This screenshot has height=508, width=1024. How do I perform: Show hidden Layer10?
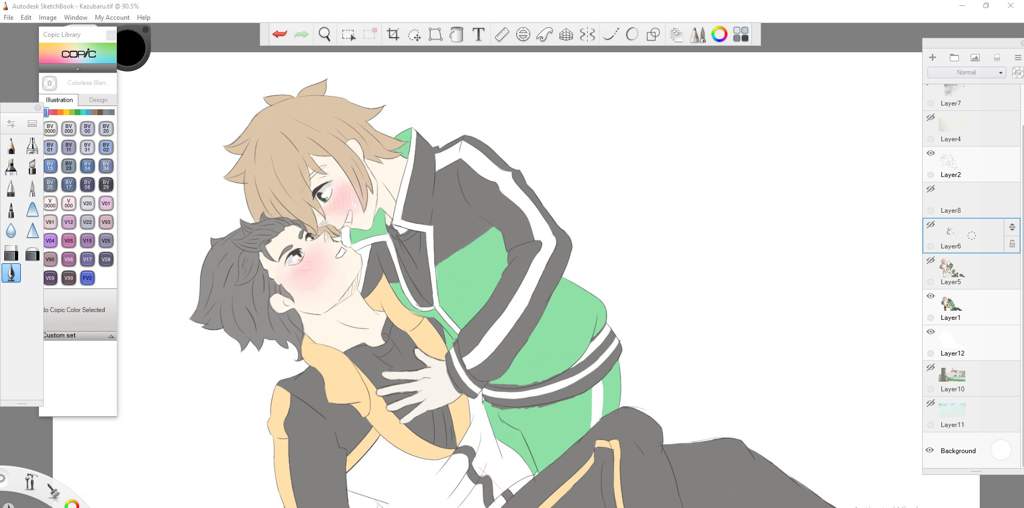tap(931, 368)
